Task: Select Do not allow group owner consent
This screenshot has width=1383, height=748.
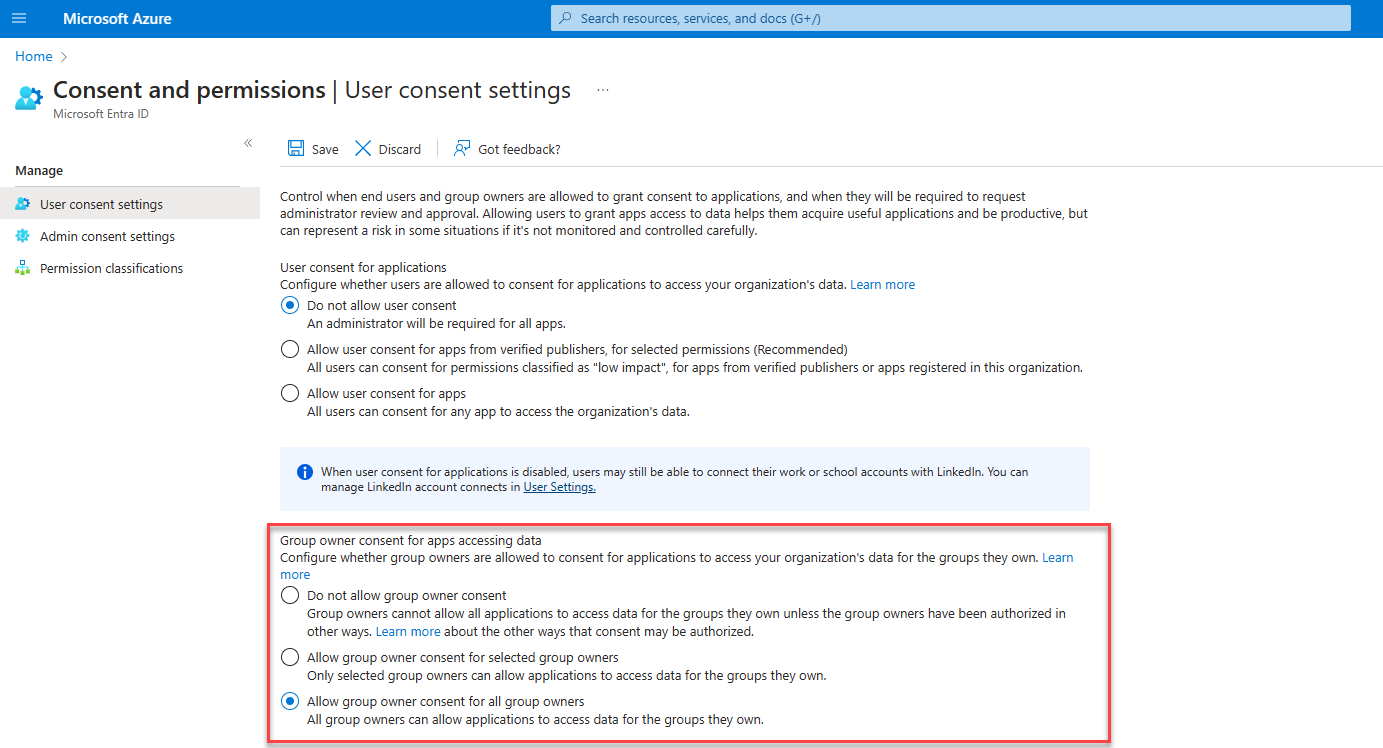Action: (290, 595)
